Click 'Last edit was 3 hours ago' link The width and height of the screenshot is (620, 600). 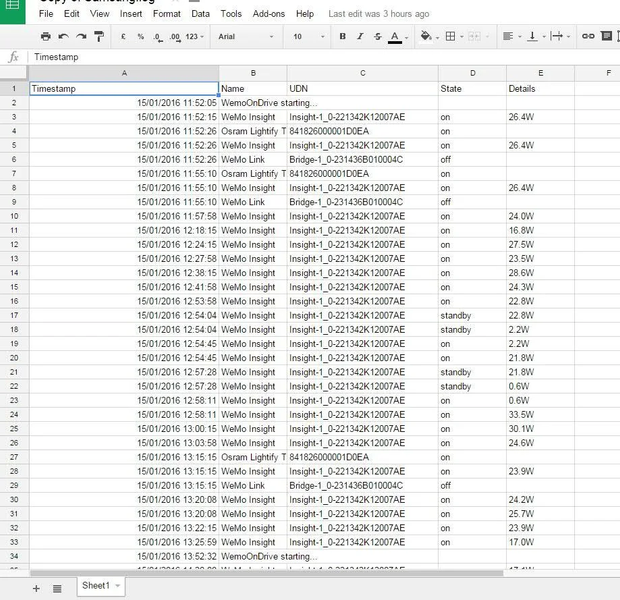(378, 14)
